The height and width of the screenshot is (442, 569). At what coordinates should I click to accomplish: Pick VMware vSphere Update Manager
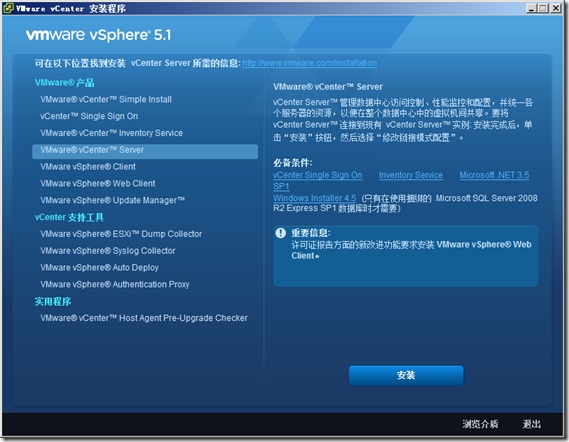coord(112,200)
